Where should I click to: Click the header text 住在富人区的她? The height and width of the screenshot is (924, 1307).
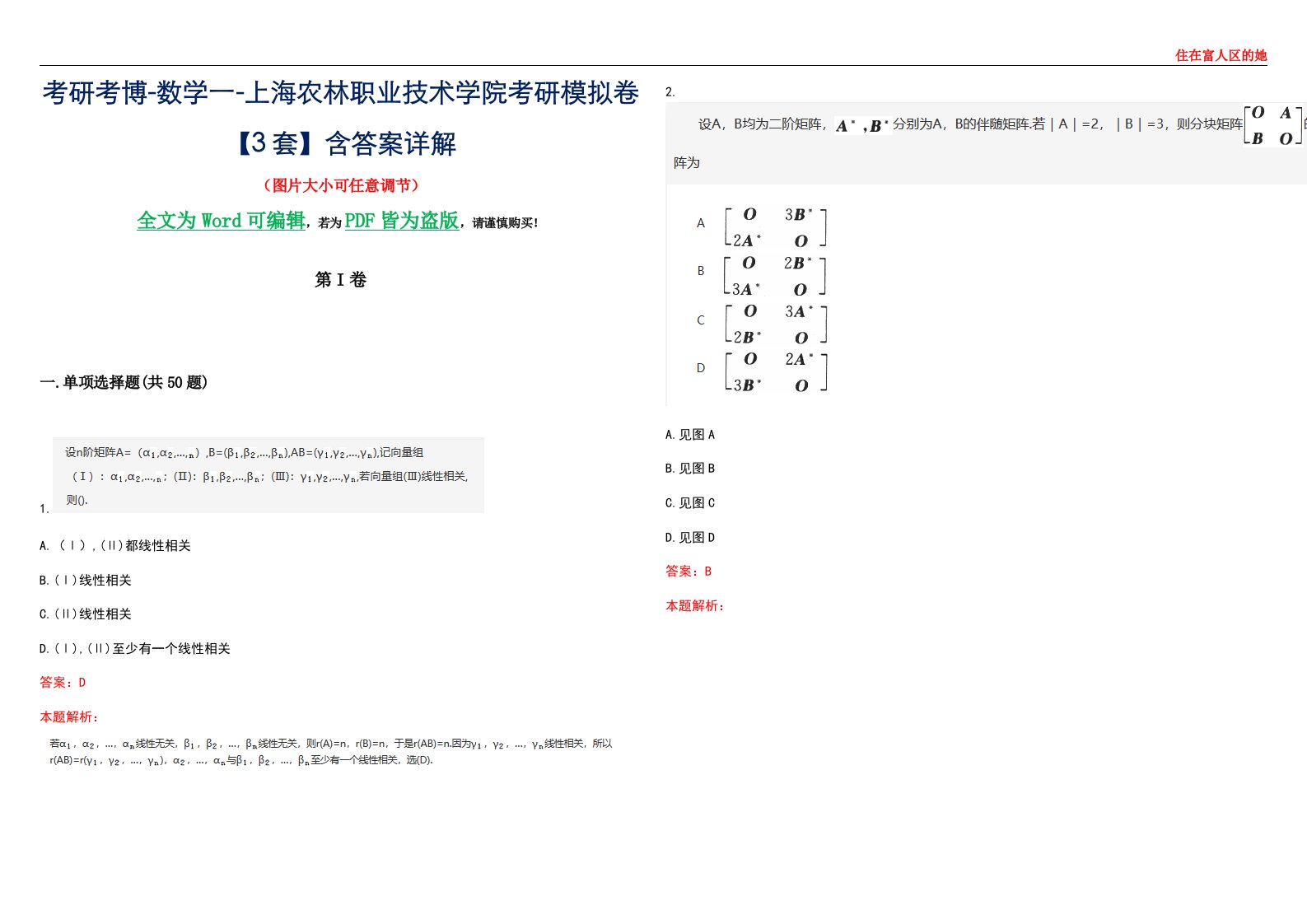(1221, 55)
